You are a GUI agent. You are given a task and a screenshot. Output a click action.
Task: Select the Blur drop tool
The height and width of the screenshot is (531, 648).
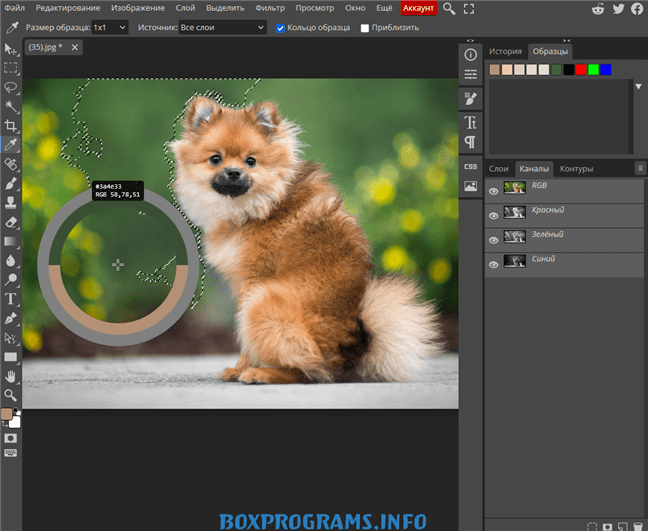pyautogui.click(x=10, y=260)
